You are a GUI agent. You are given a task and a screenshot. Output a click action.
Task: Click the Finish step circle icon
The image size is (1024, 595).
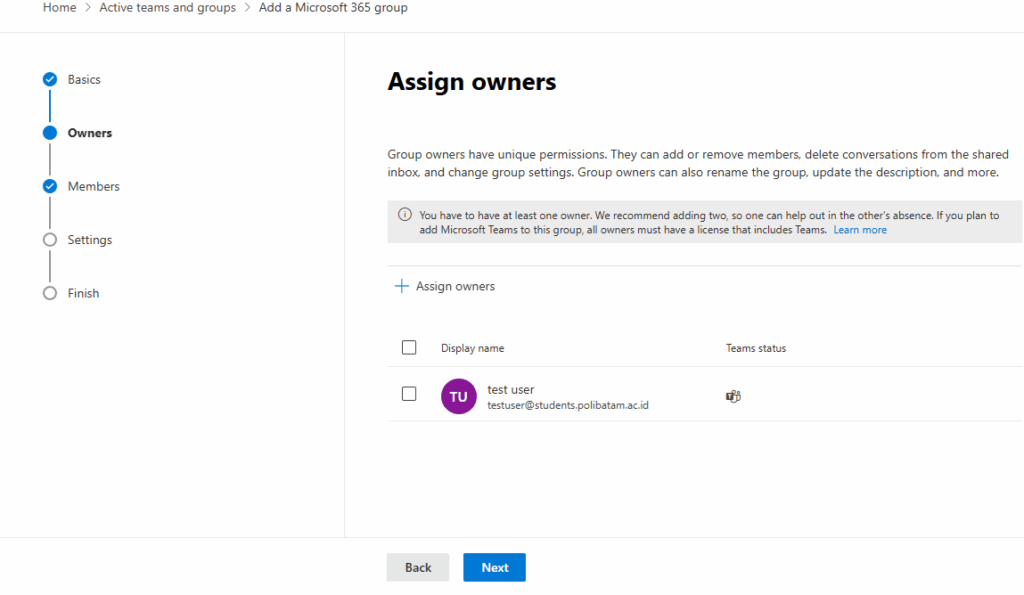tap(50, 293)
